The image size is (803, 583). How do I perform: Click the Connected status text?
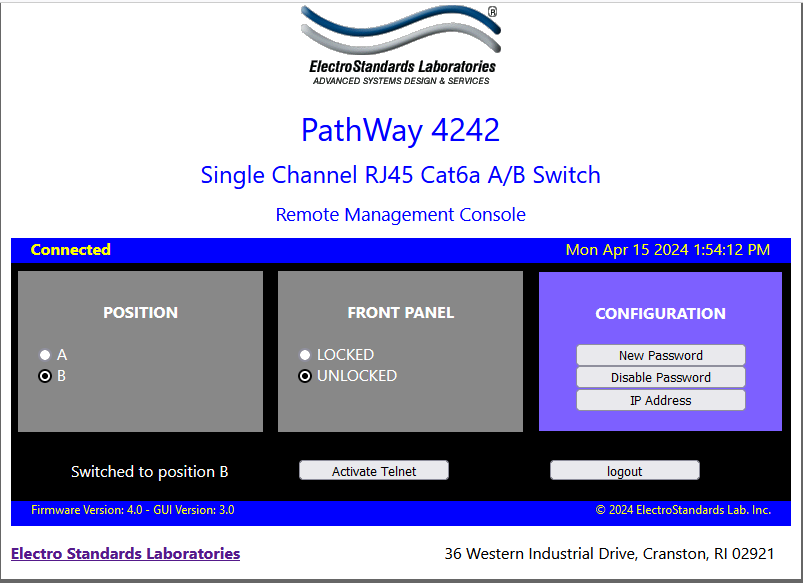point(71,249)
